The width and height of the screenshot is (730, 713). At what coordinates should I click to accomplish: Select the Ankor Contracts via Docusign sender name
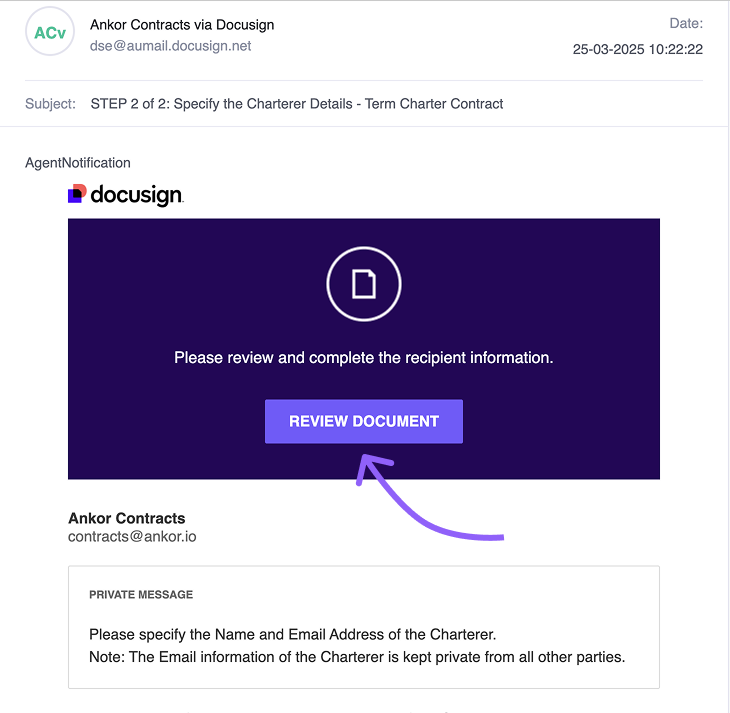point(182,25)
